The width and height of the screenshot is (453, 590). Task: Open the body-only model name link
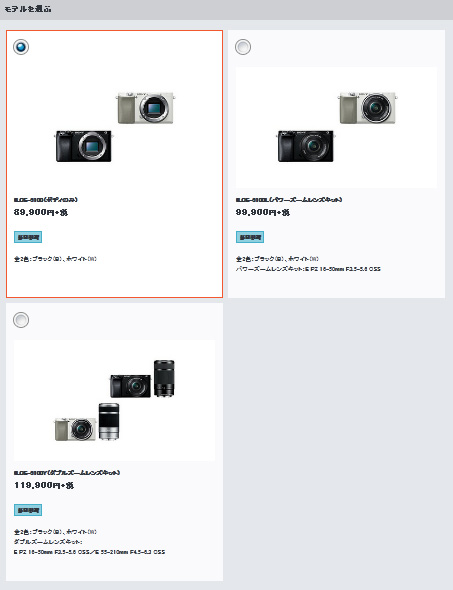46,199
